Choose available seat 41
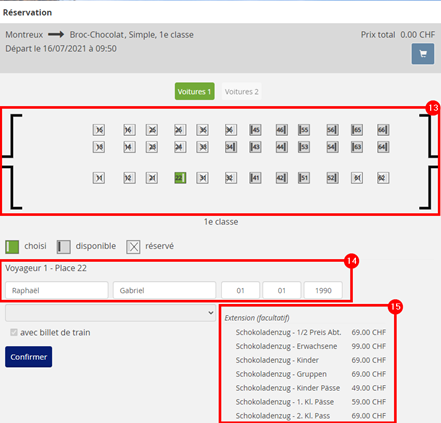Screen dimensions: 441x423 click(x=255, y=178)
